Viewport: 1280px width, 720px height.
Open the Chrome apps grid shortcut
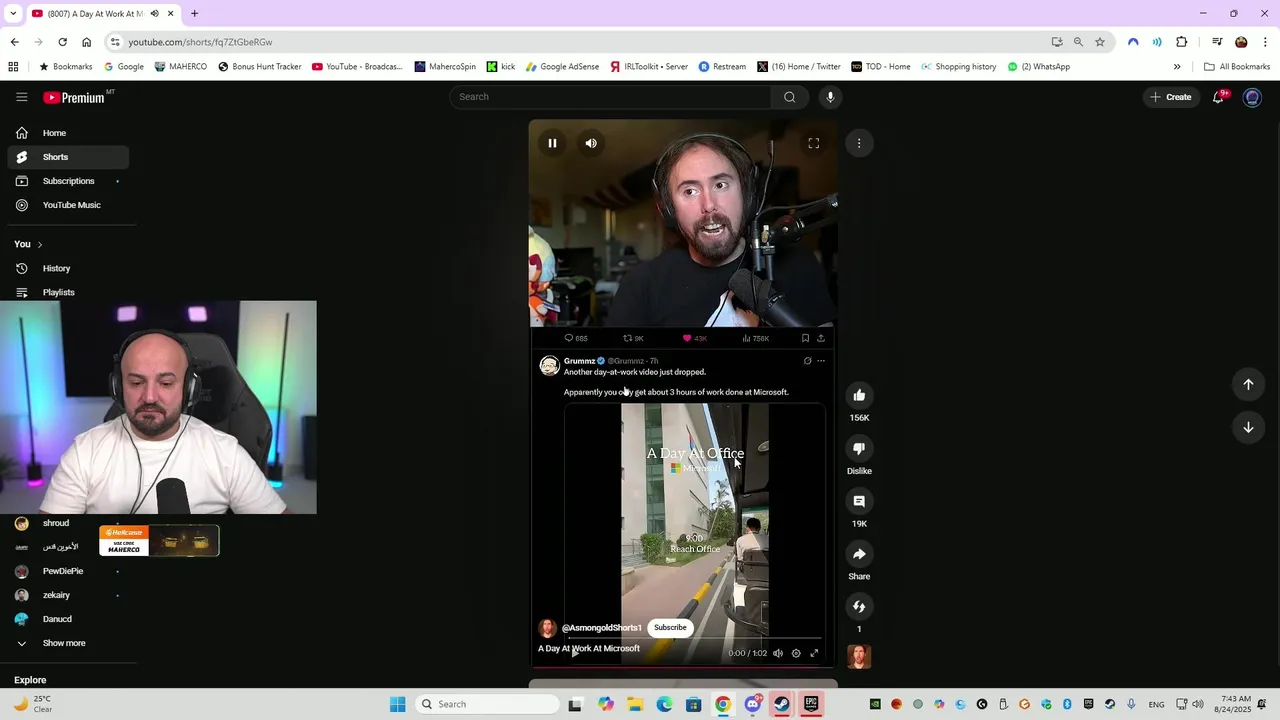tap(13, 67)
